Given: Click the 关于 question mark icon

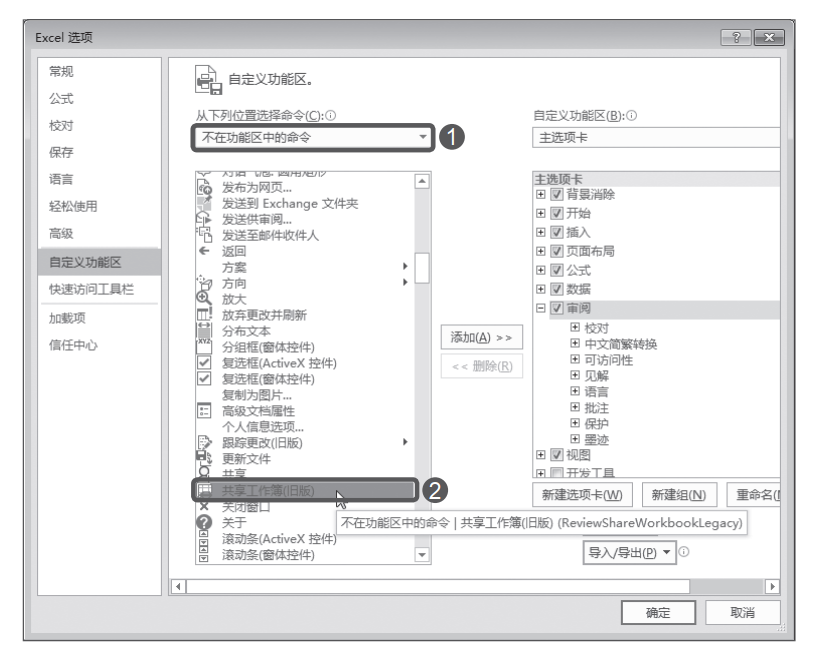Looking at the screenshot, I should pos(204,522).
